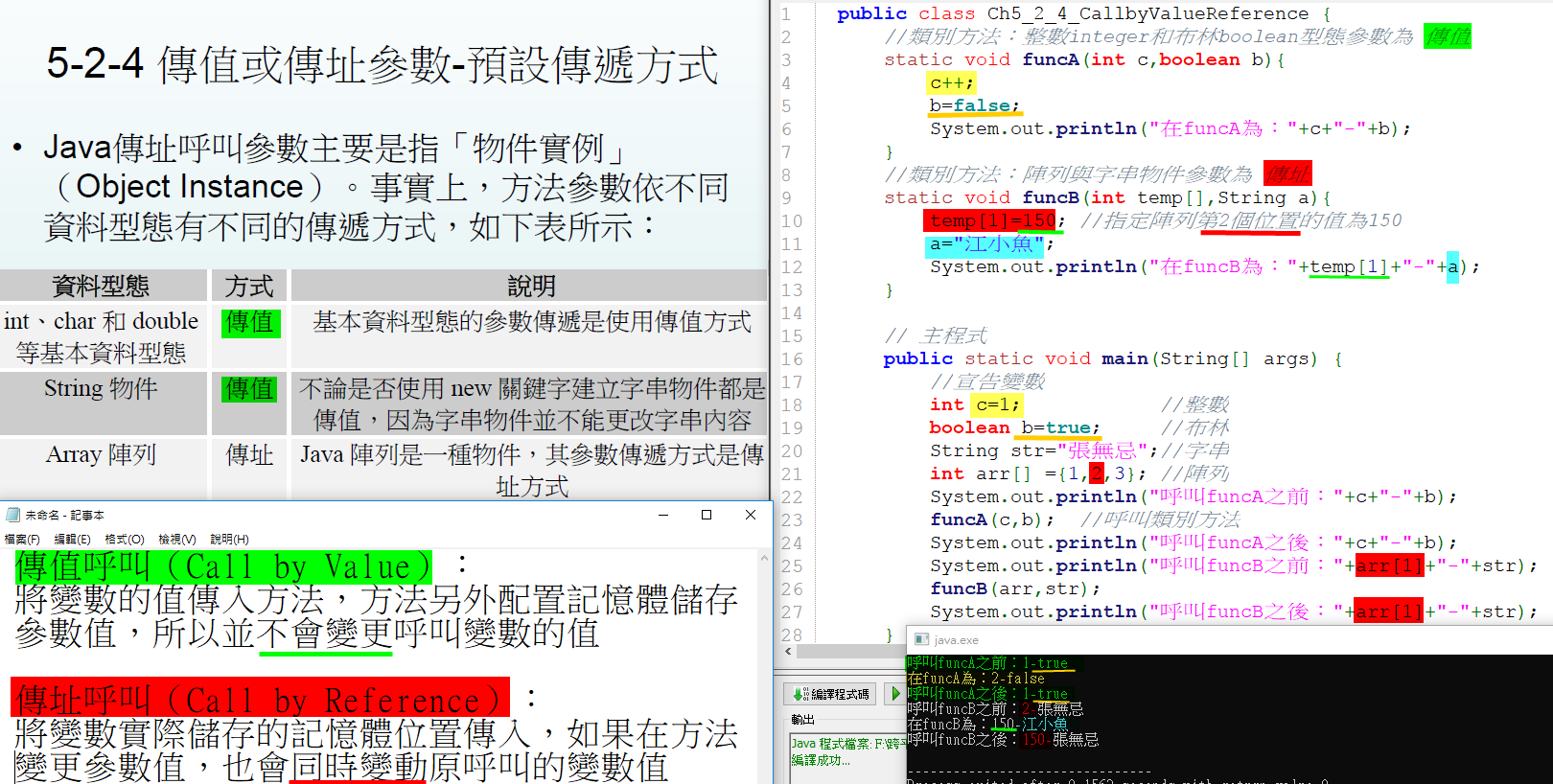Open the 說明(H) menu in Notepad
The width and height of the screenshot is (1553, 784).
[x=229, y=540]
